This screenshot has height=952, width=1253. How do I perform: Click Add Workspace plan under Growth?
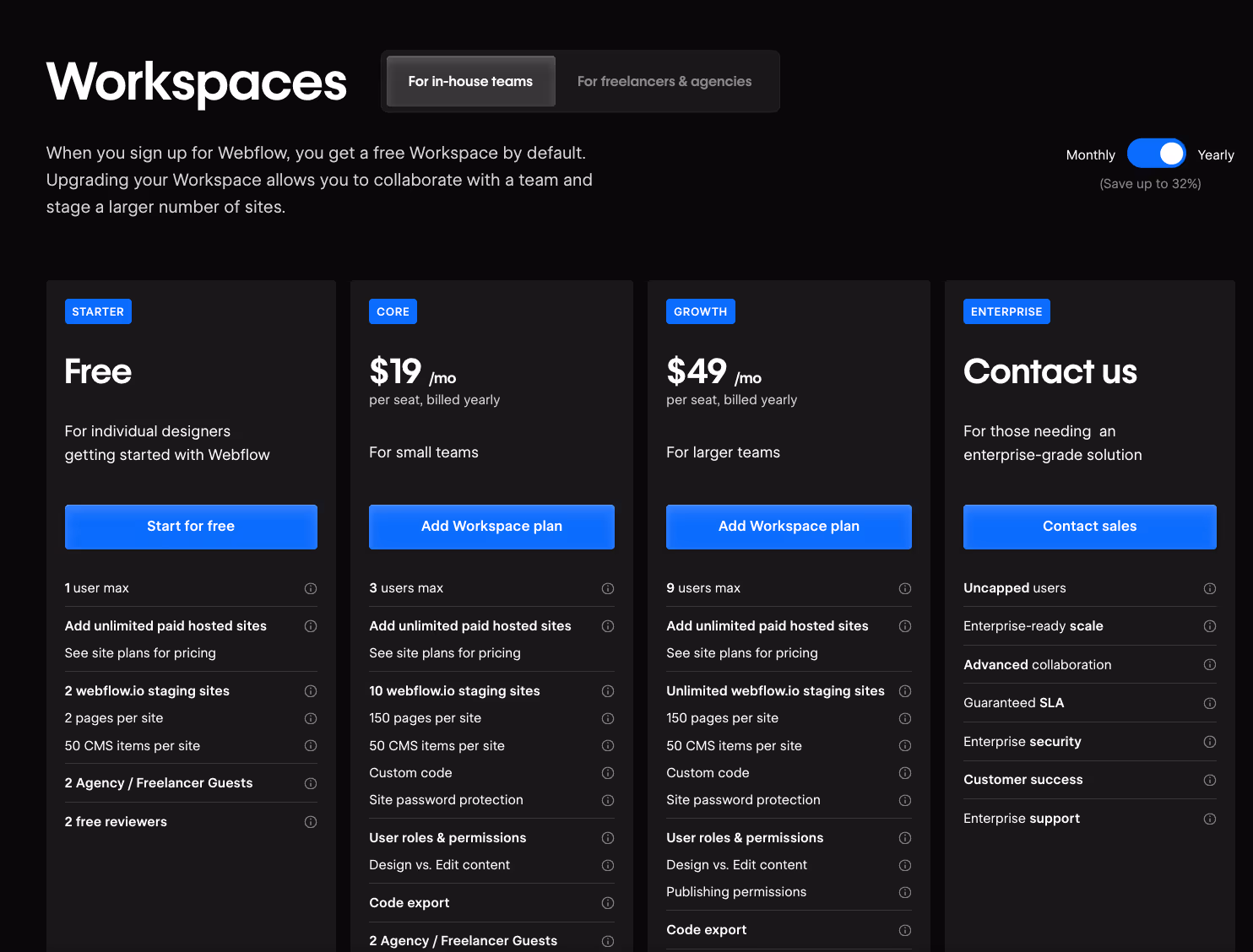coord(789,527)
